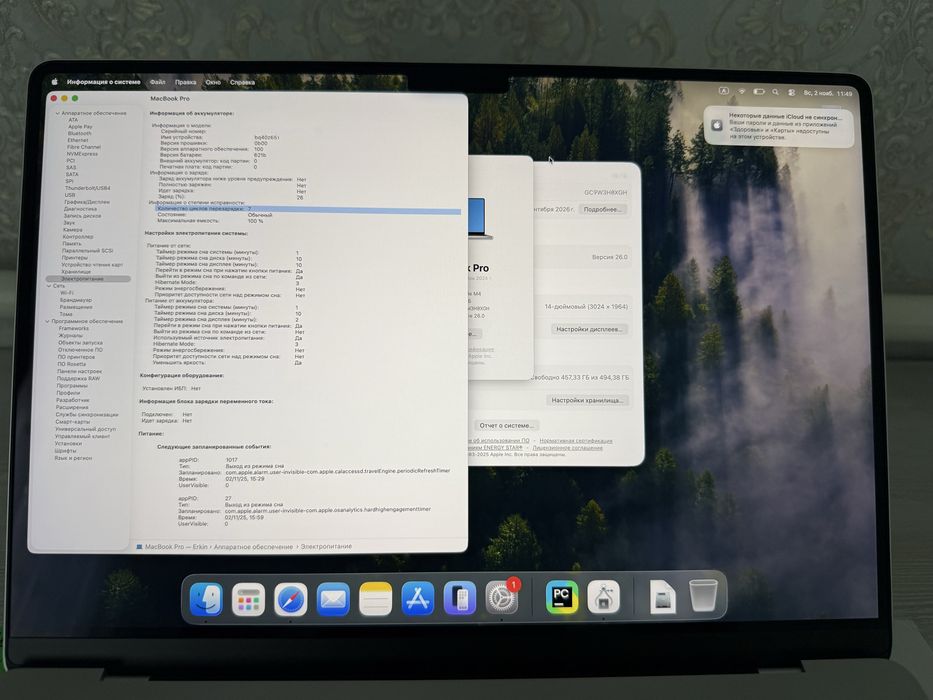
Task: Select Журналы in the sidebar
Action: [70, 336]
